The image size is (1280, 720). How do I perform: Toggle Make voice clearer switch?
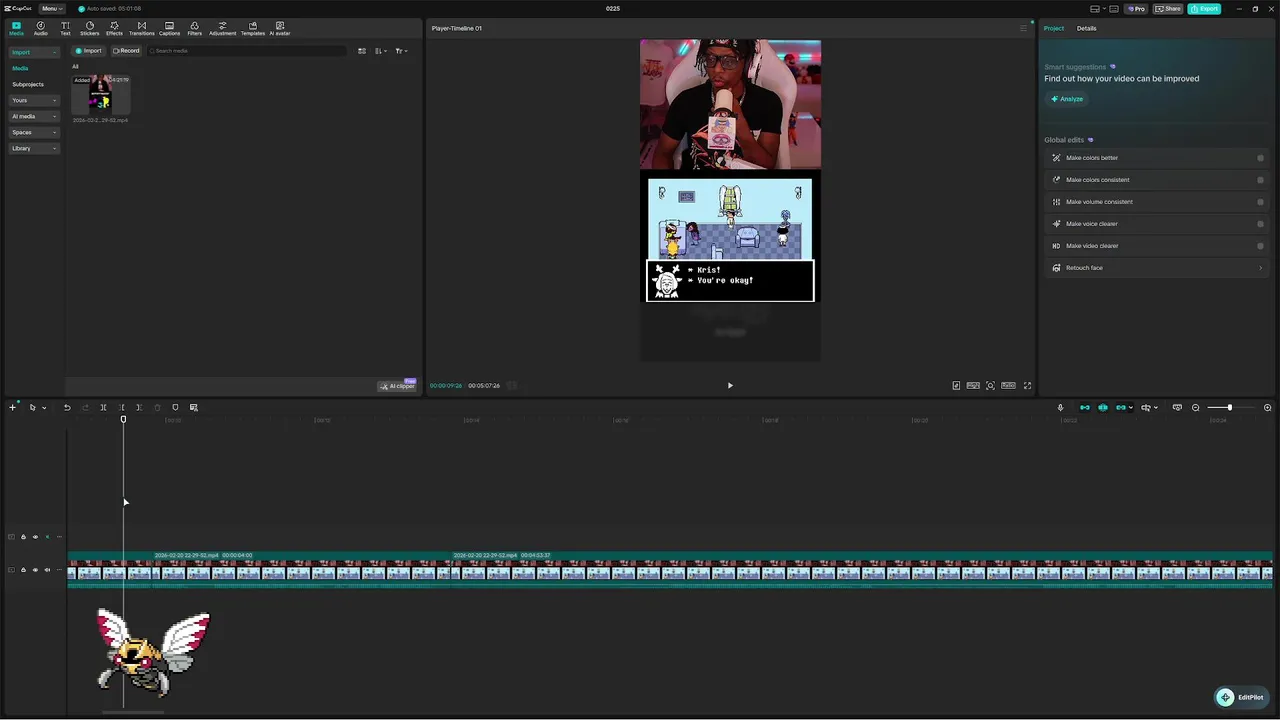pos(1260,224)
